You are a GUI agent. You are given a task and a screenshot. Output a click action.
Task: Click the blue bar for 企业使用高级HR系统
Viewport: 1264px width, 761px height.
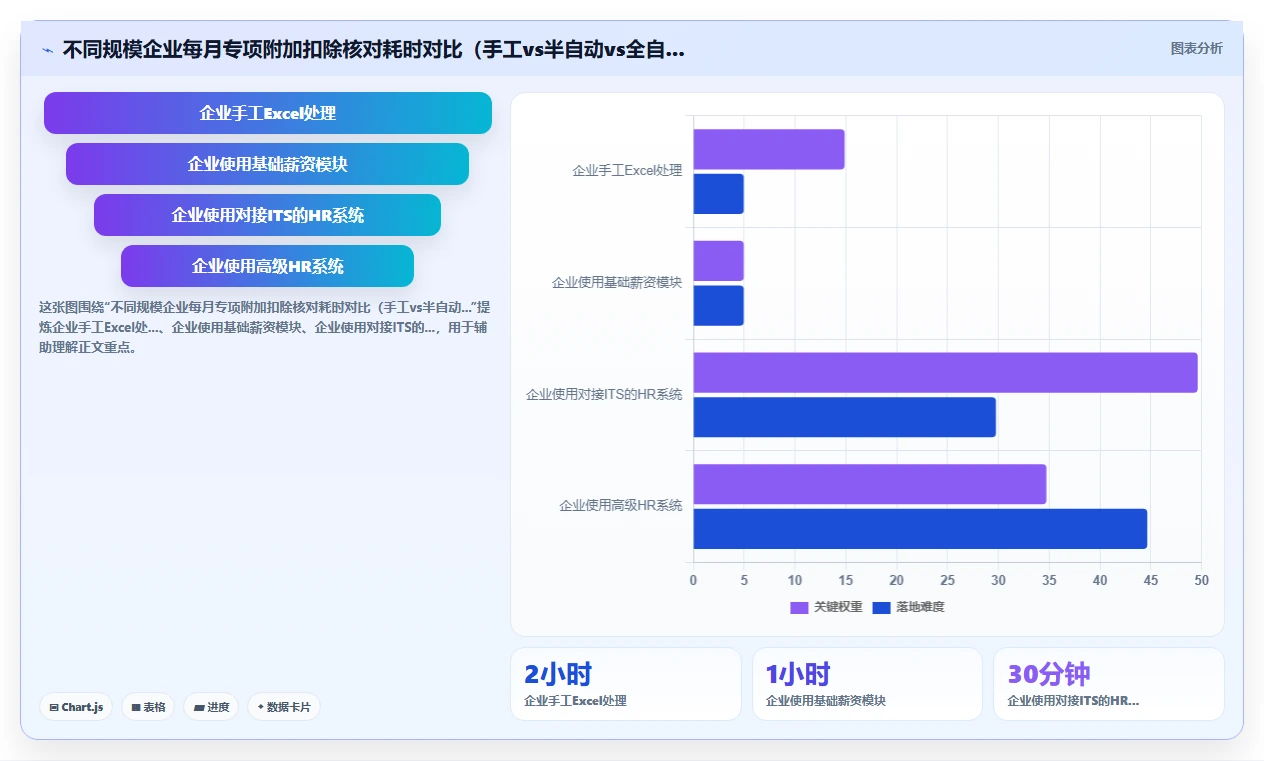pyautogui.click(x=920, y=529)
